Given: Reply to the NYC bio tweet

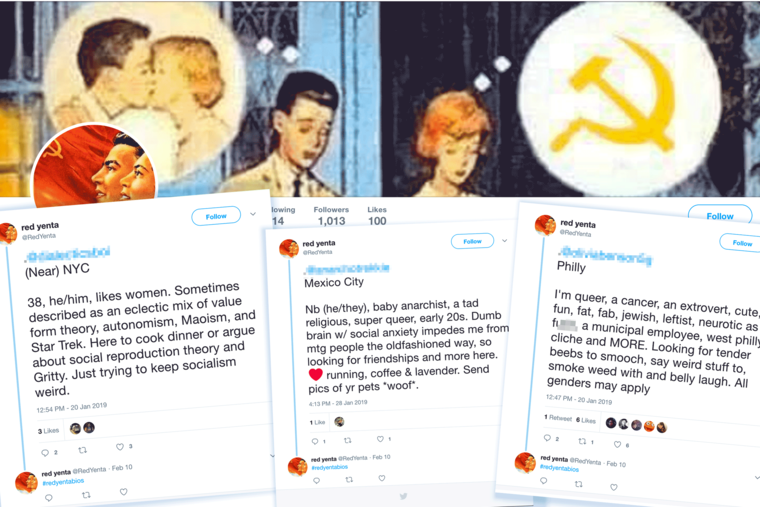Looking at the screenshot, I should (45, 453).
